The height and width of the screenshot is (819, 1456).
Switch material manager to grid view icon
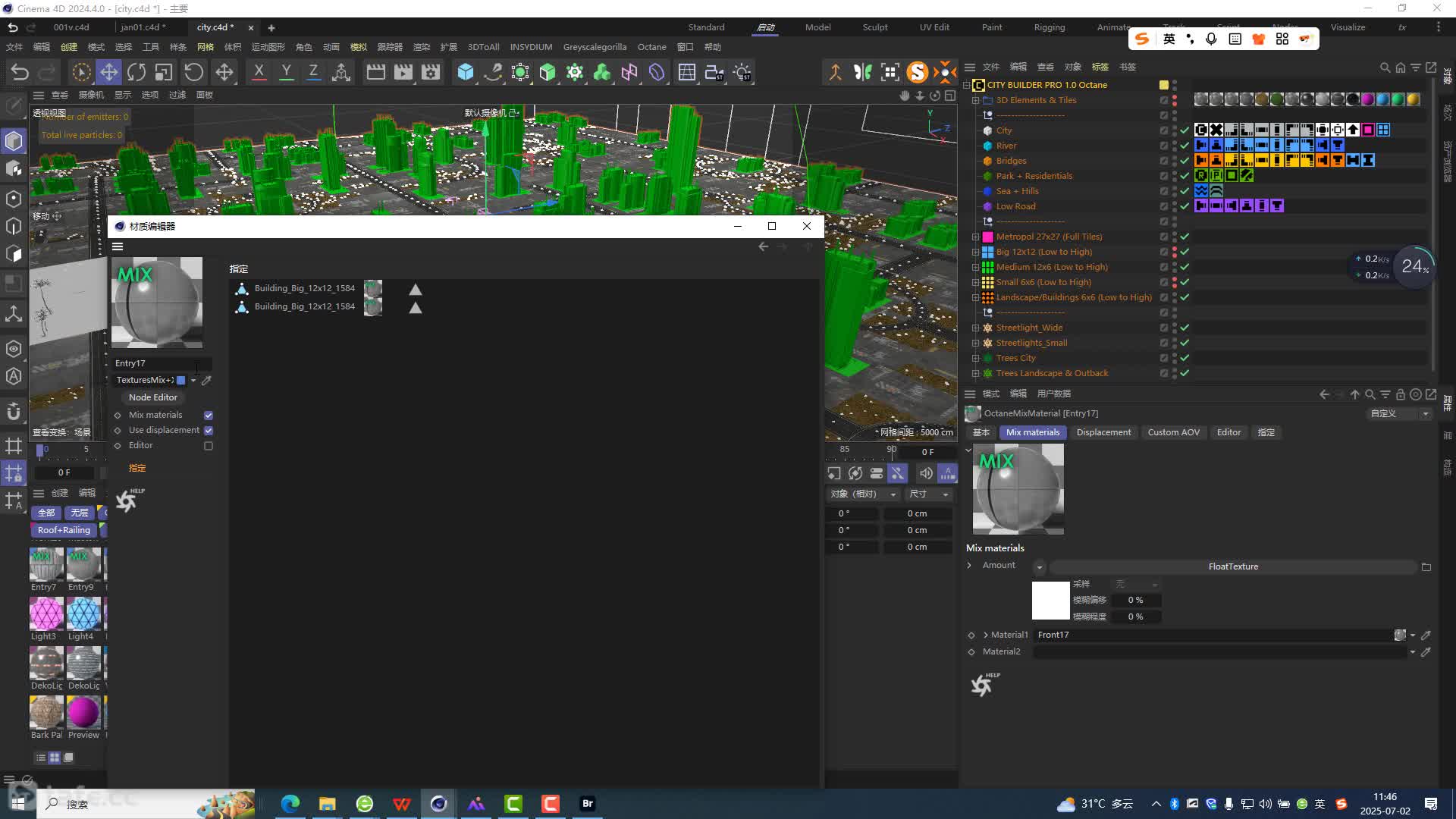coord(55,758)
